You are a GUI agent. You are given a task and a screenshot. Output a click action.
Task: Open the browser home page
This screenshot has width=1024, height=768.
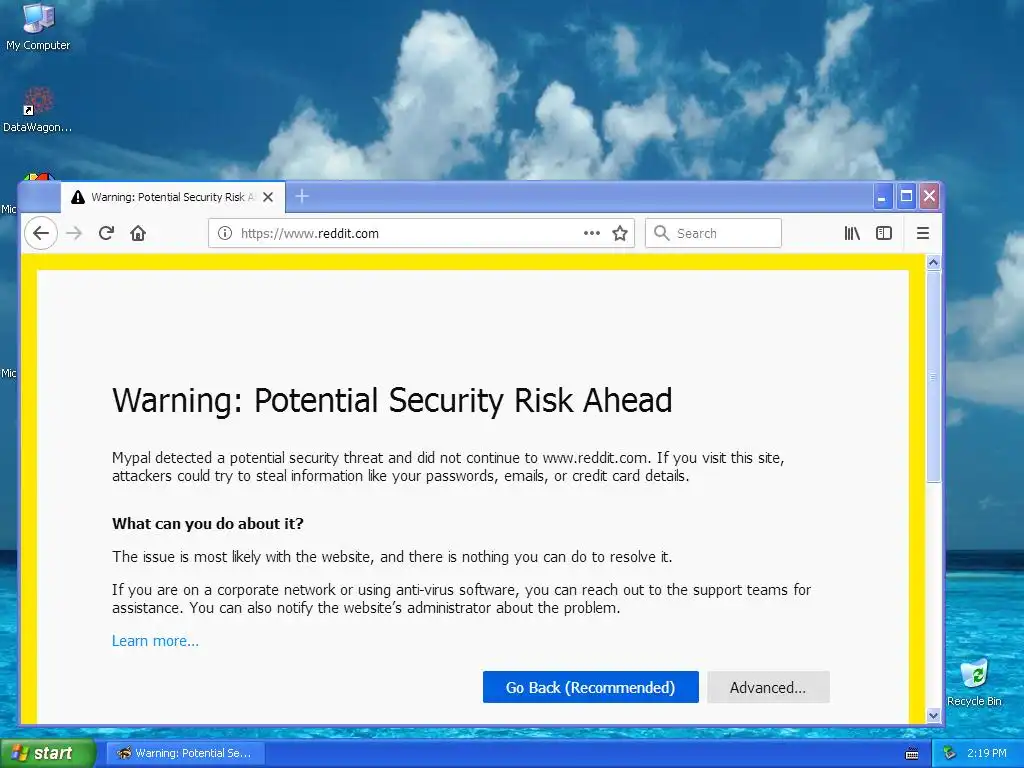[138, 233]
